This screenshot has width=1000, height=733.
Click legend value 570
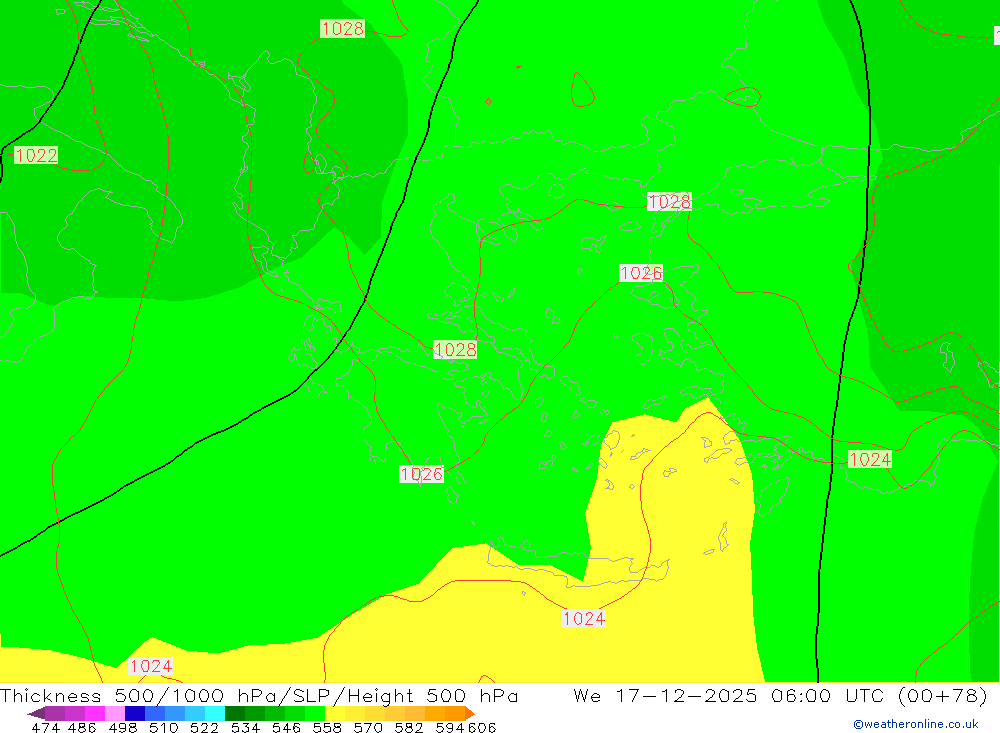pos(367,727)
